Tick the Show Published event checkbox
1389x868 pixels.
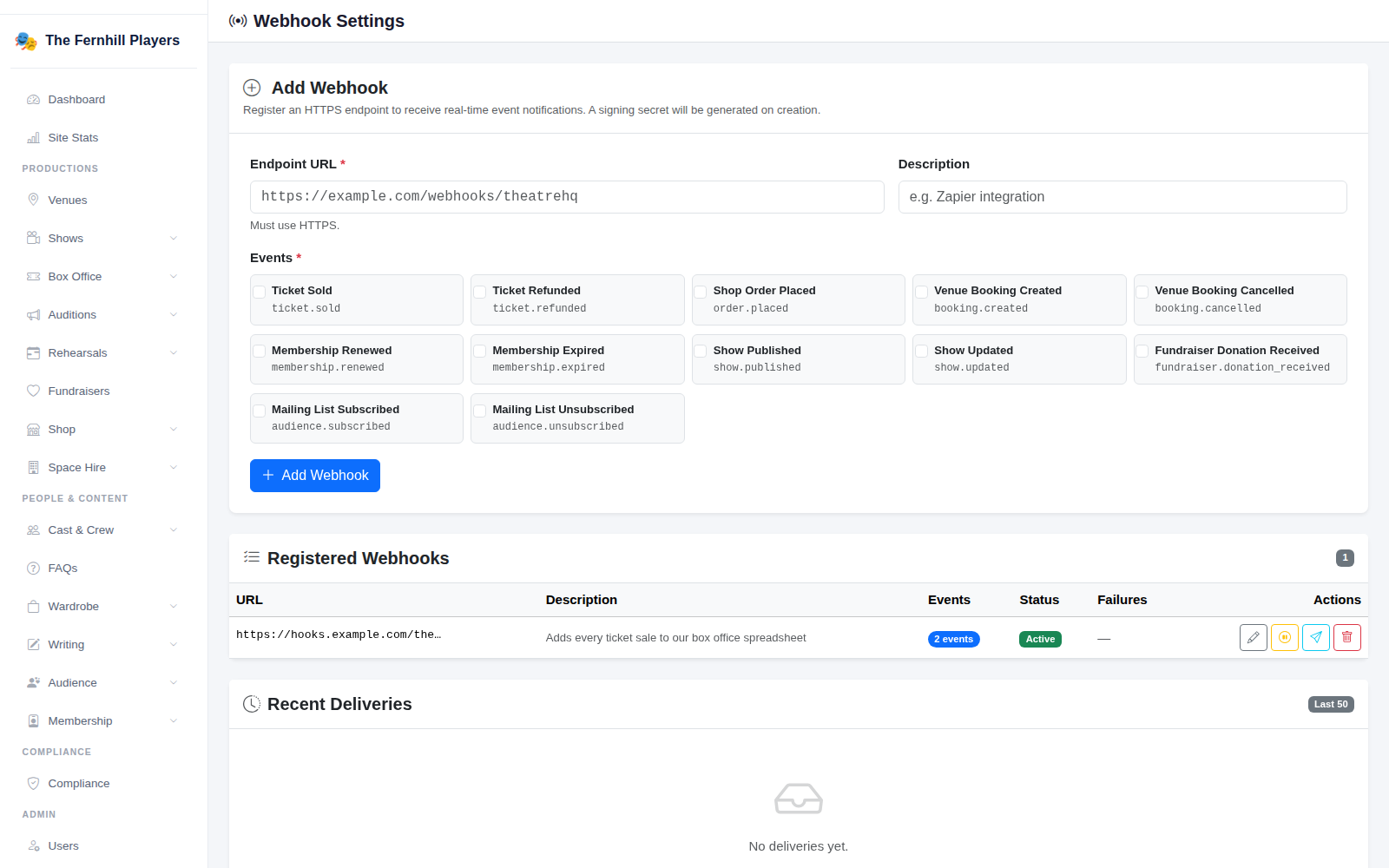pos(701,352)
